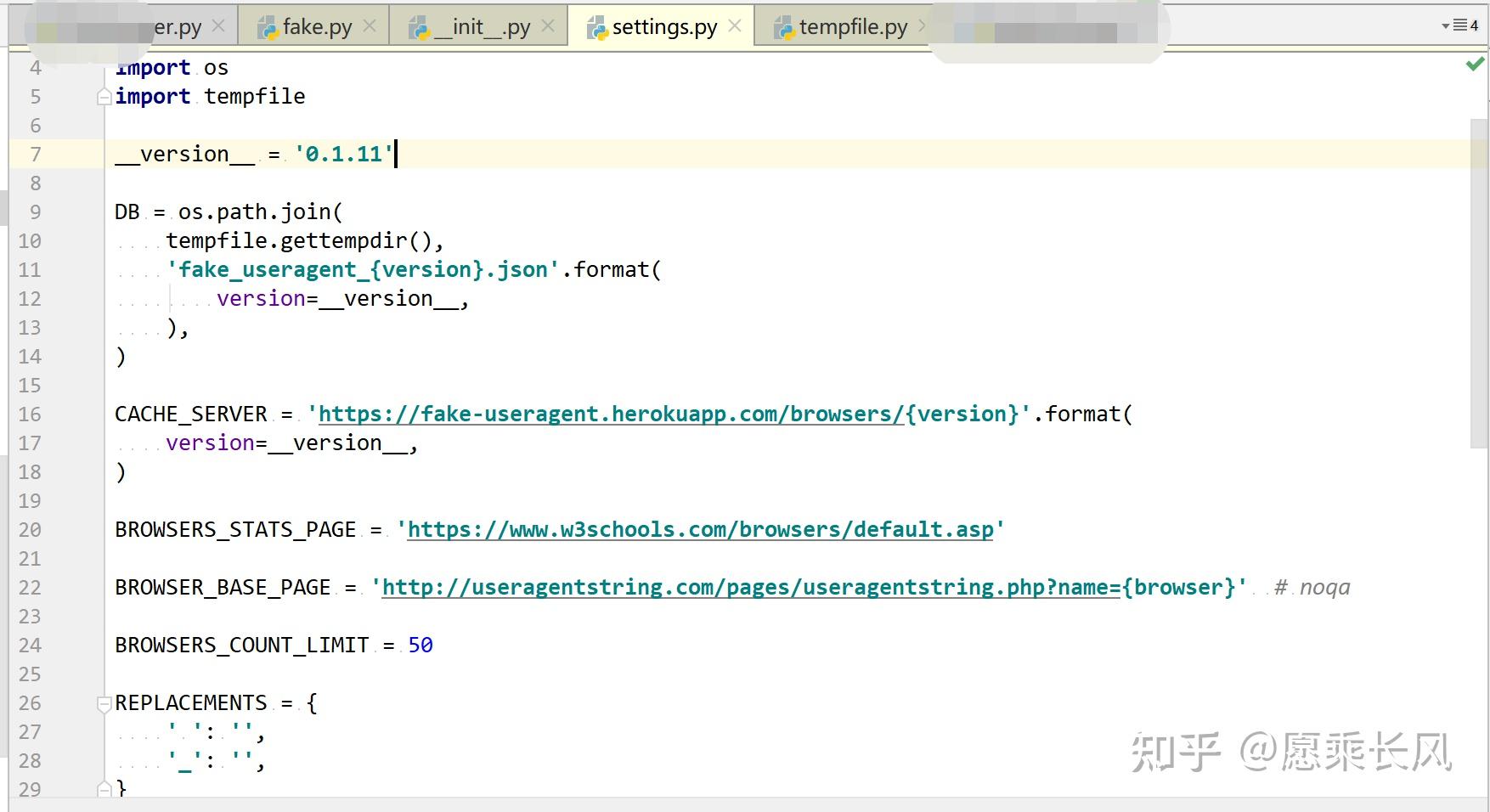Click line number 16 in the gutter

click(x=30, y=414)
